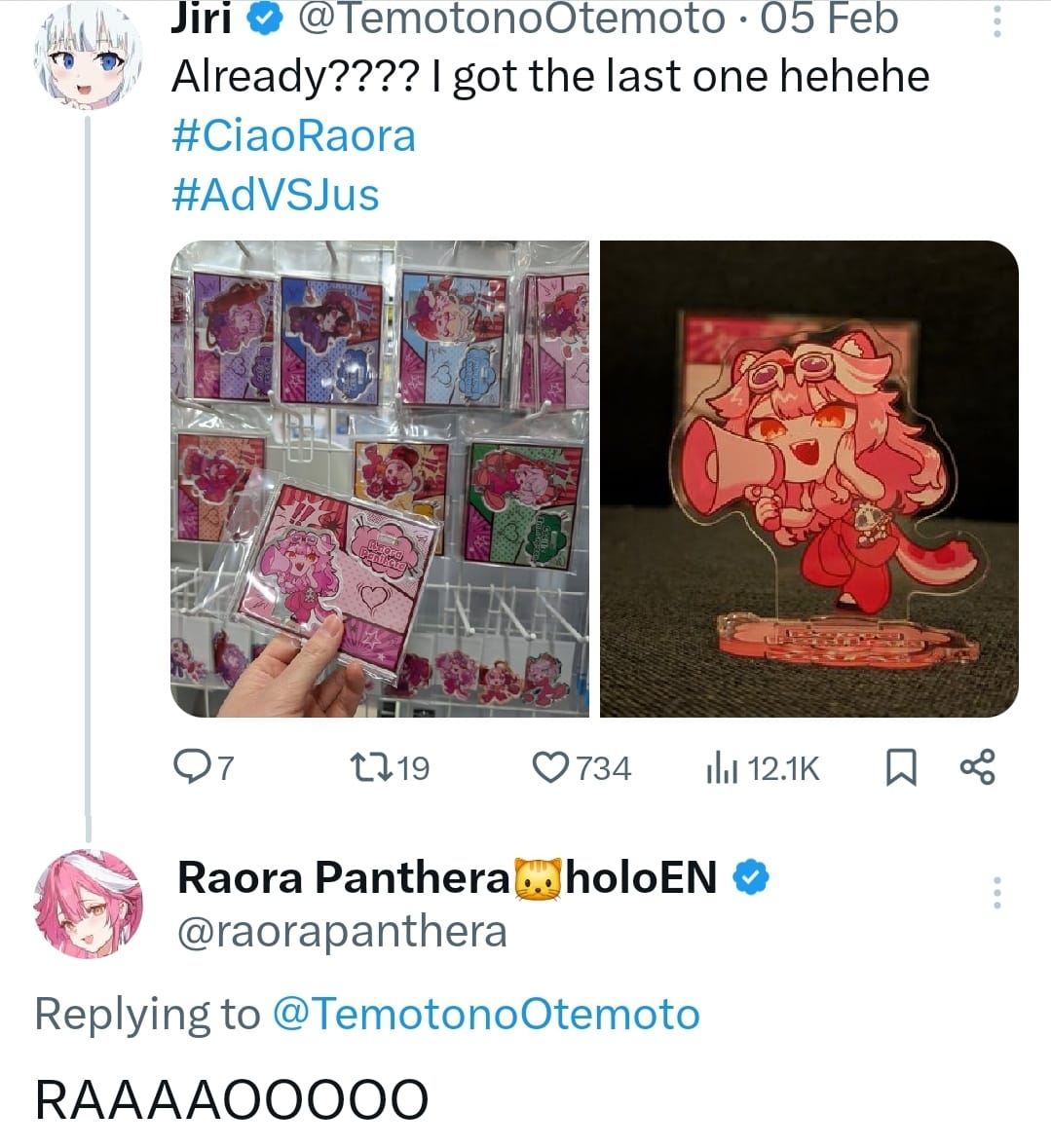Open the 05 Feb tweet timestamp
The width and height of the screenshot is (1051, 1148).
click(828, 19)
